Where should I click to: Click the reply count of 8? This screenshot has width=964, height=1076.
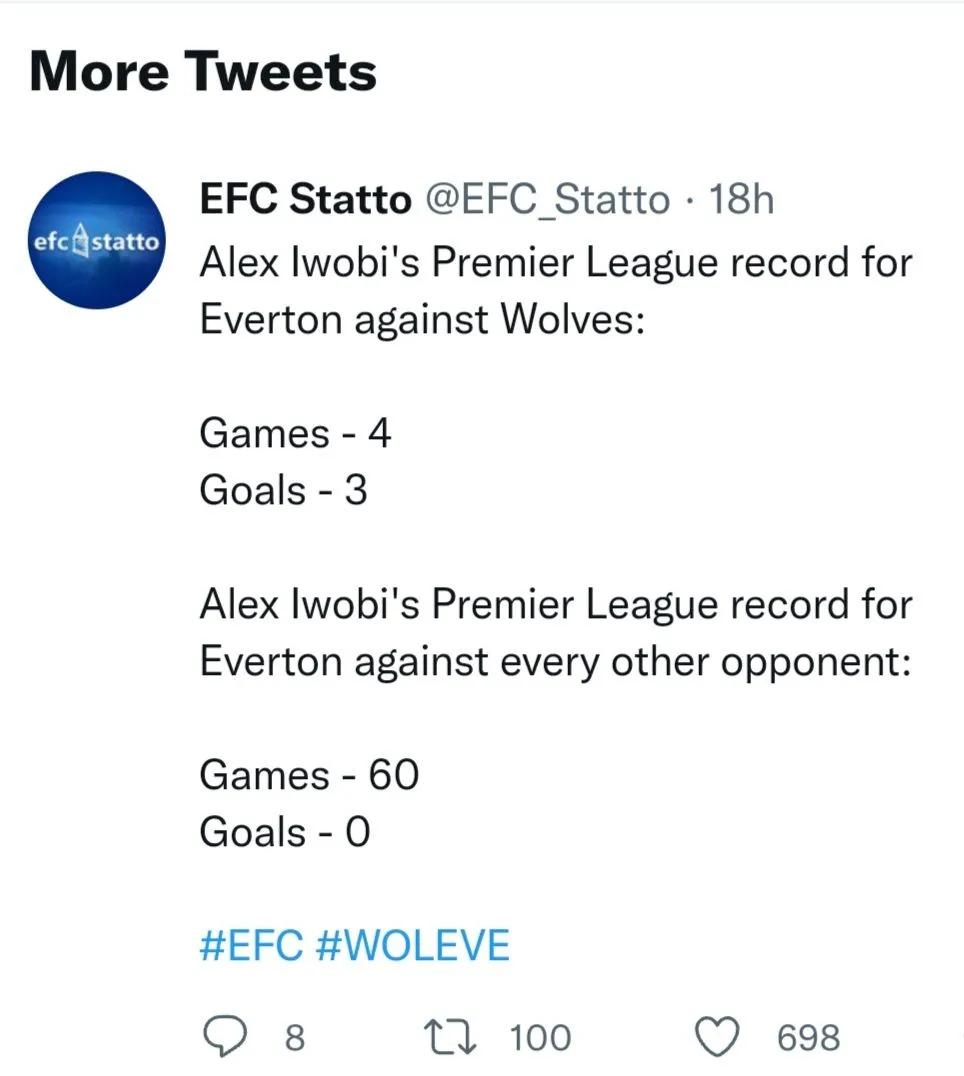pyautogui.click(x=293, y=1038)
